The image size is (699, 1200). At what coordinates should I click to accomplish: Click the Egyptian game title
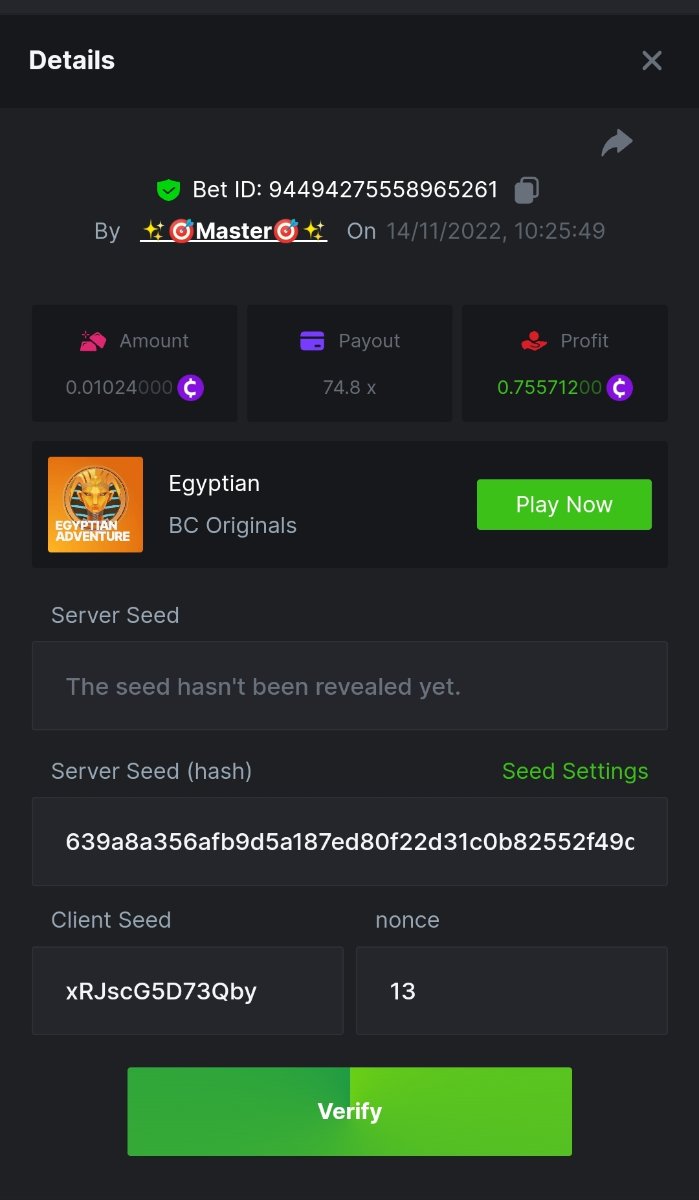tap(214, 483)
